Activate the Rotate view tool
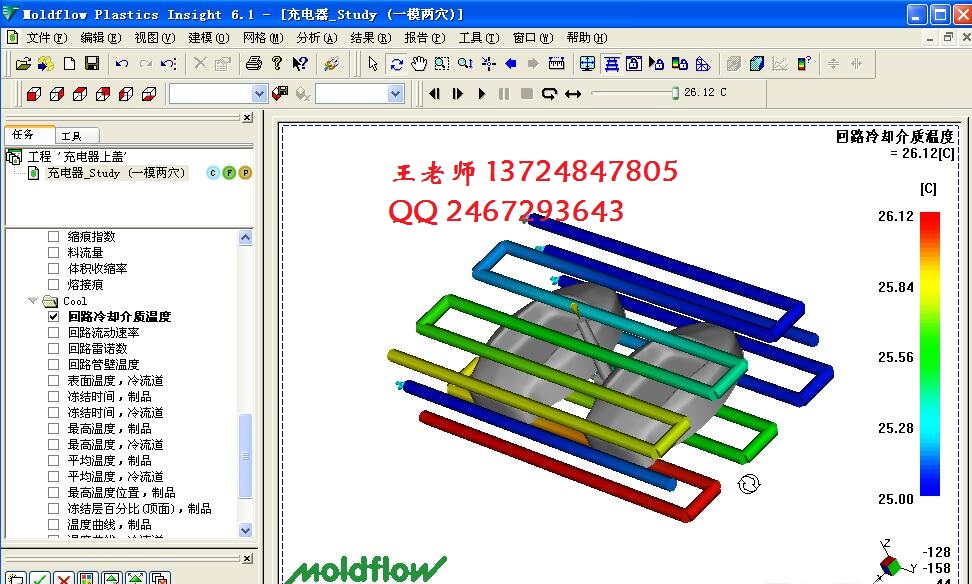Screen dimensions: 972x584 pos(396,63)
